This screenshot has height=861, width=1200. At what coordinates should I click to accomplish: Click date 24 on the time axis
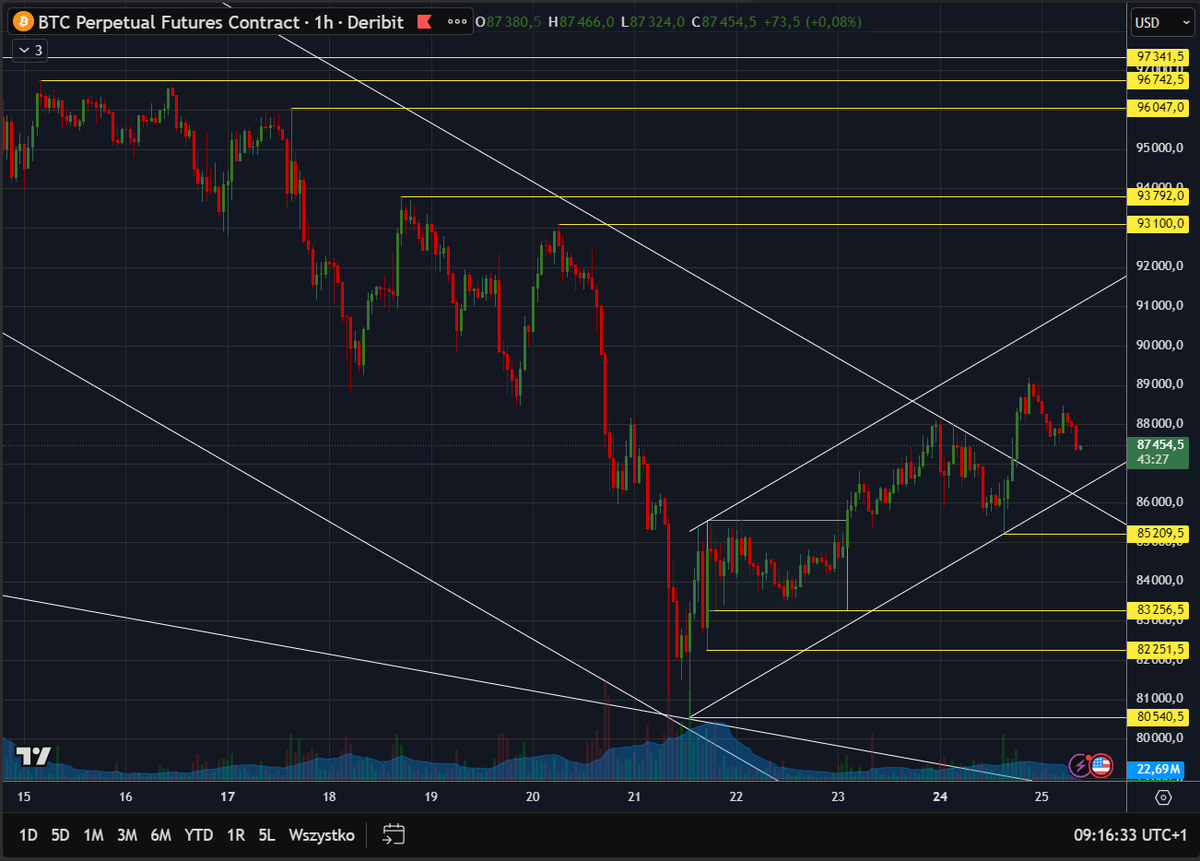[x=940, y=797]
